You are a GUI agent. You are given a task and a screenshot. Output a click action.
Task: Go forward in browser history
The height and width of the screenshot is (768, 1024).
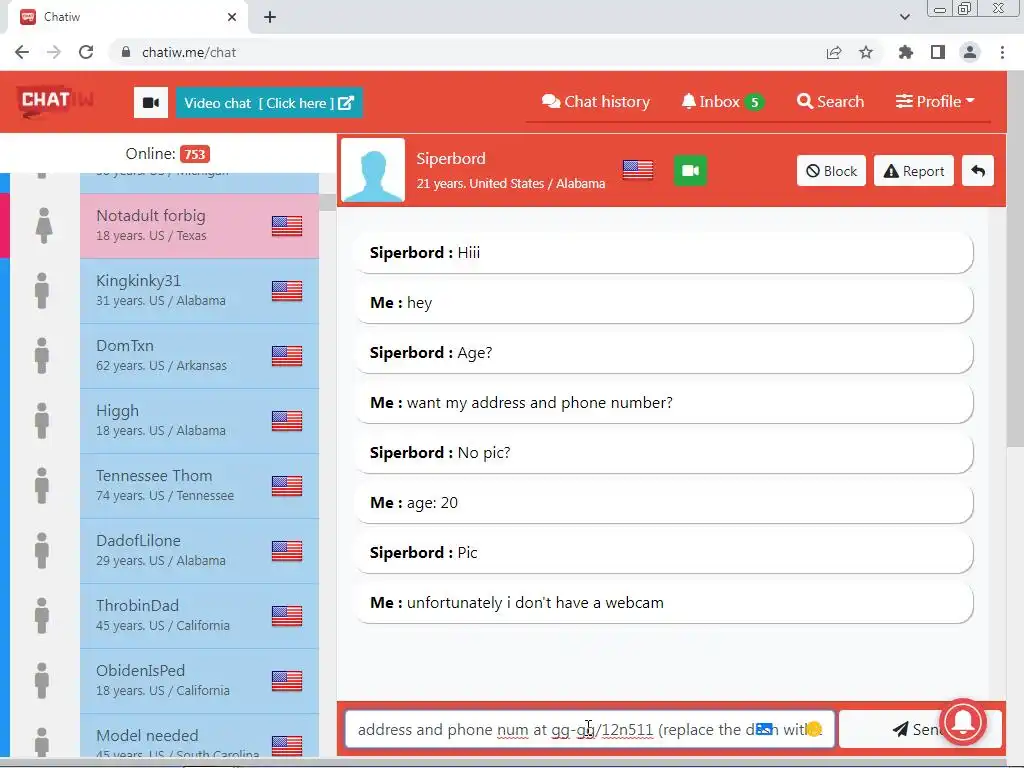coord(54,52)
